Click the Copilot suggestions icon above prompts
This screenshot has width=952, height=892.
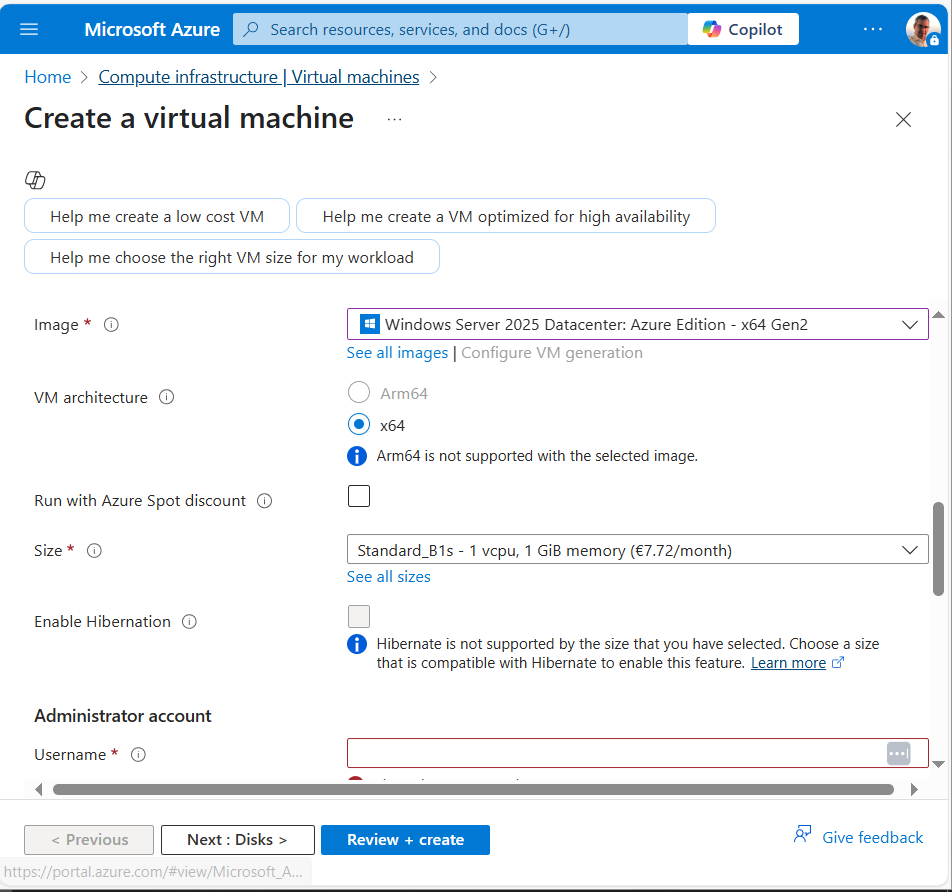35,180
